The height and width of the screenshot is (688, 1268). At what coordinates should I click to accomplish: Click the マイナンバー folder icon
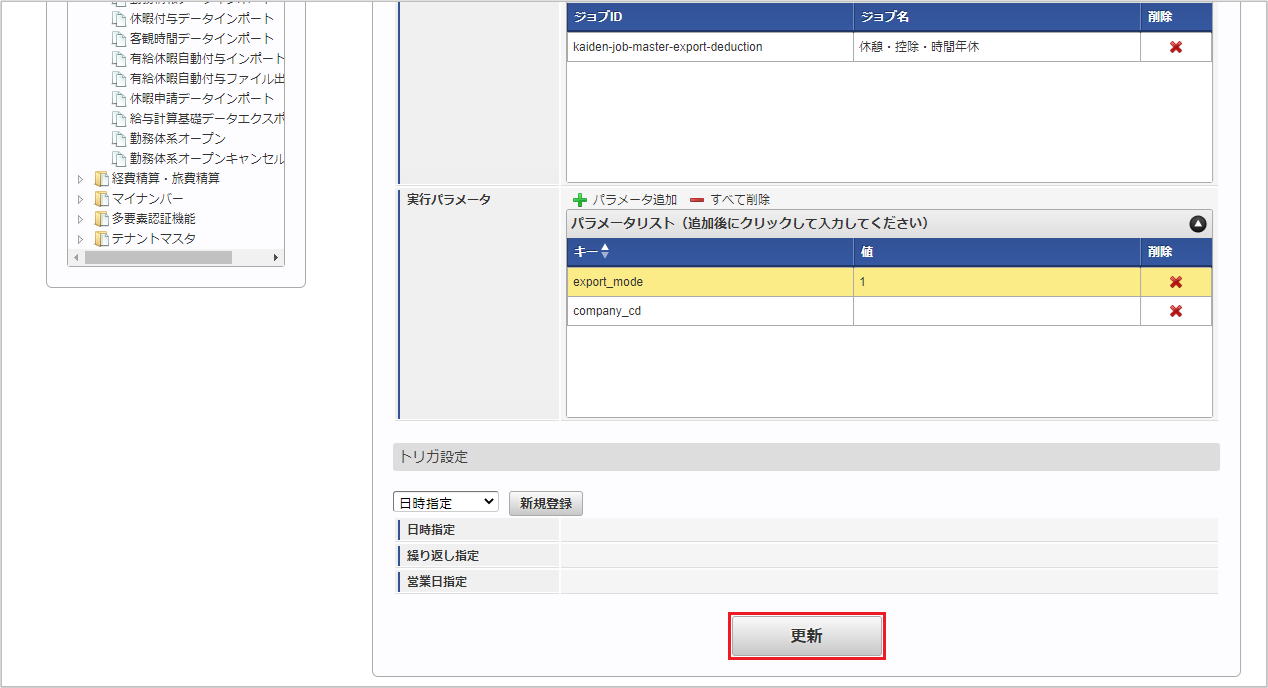(x=101, y=198)
